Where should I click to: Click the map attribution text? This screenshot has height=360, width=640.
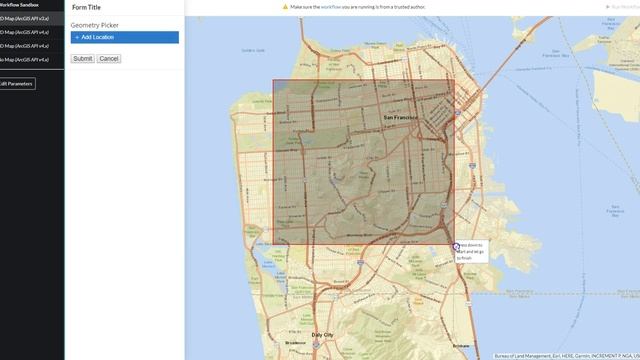click(567, 356)
